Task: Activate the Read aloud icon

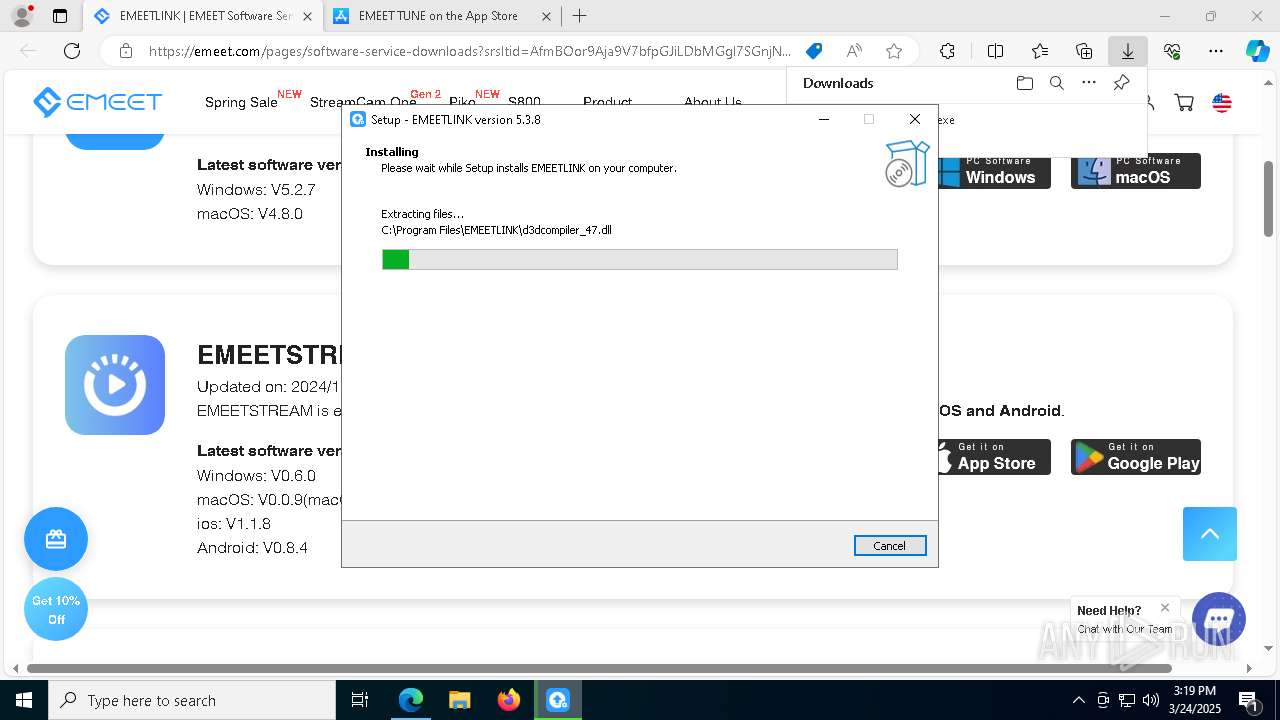Action: 854,51
